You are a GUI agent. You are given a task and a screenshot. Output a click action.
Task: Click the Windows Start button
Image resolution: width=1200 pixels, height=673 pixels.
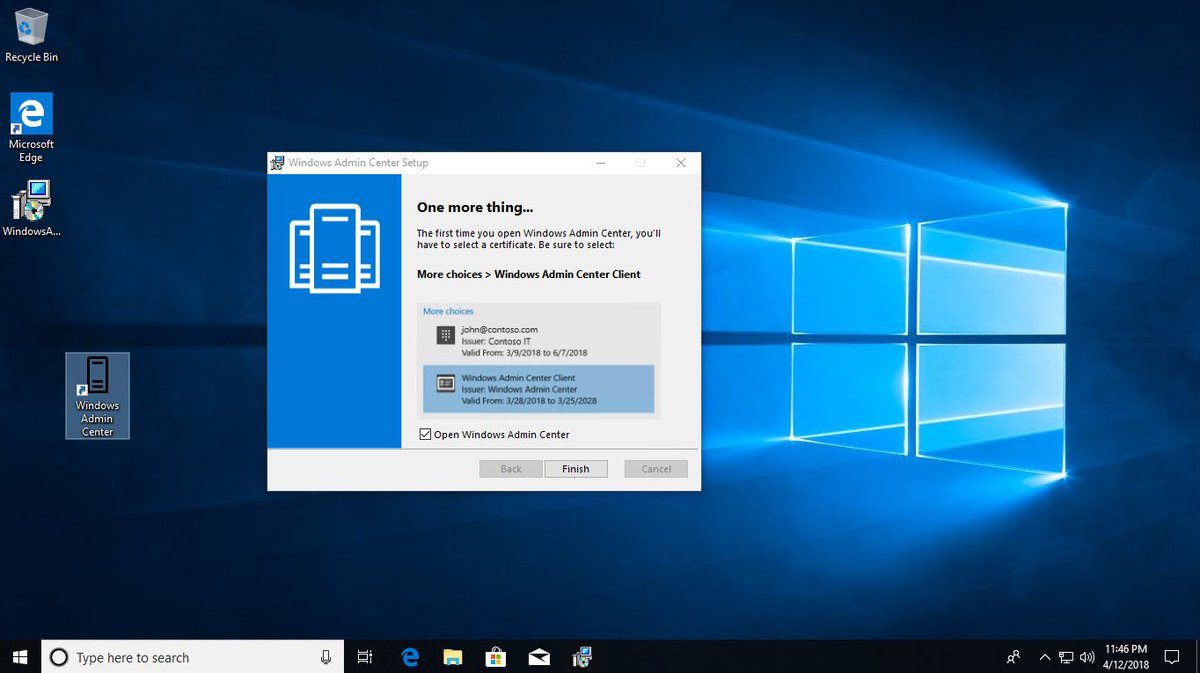coord(20,657)
